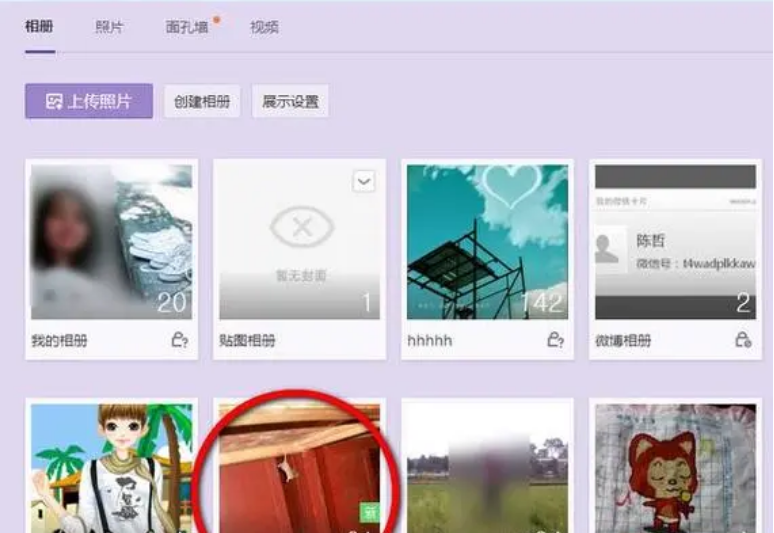Switch to the 相册 tab
Screen dimensions: 774x533
40,28
